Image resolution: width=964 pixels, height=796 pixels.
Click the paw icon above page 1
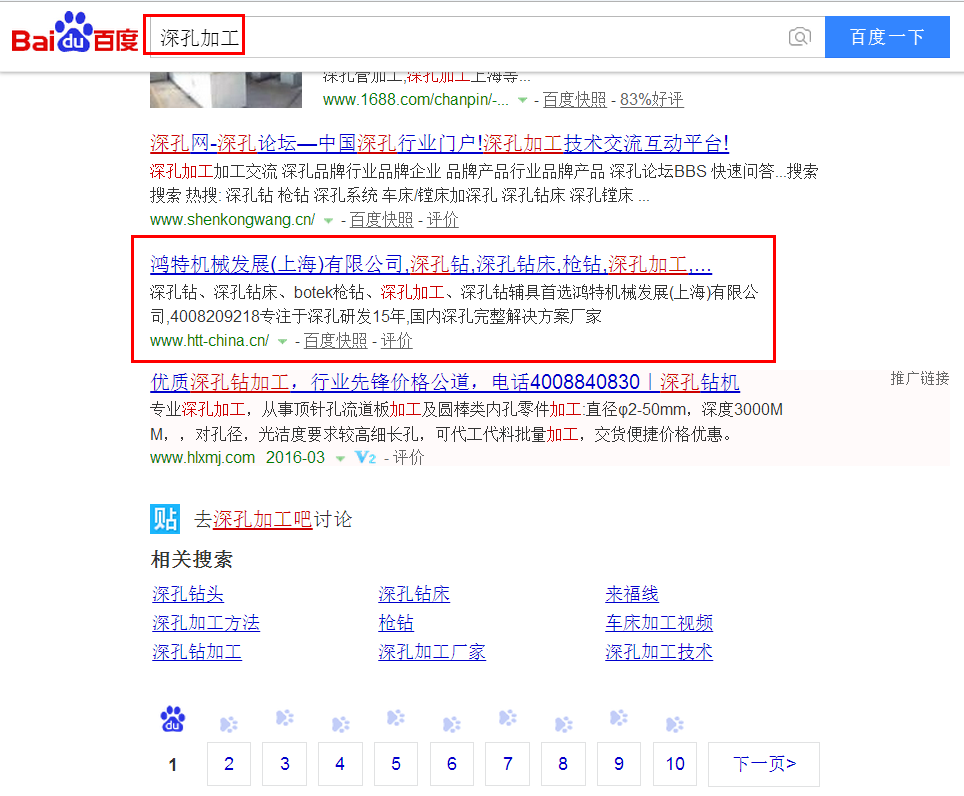coord(173,720)
